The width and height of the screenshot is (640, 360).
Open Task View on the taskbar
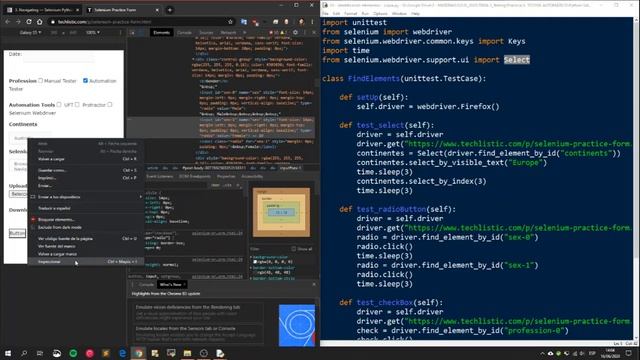click(x=40, y=353)
